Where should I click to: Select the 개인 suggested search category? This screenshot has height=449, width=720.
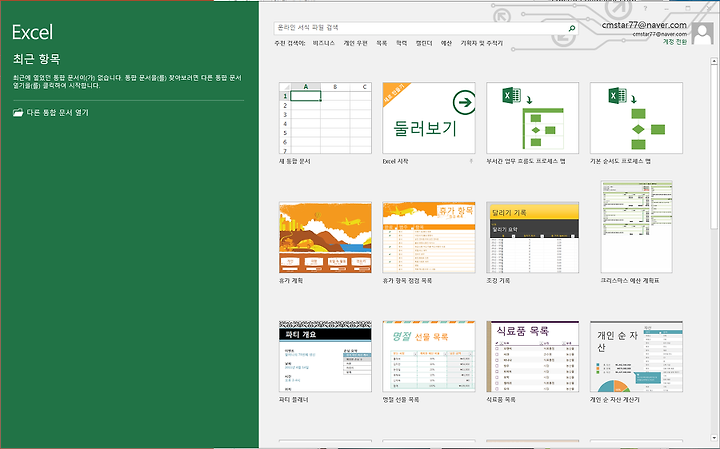pos(355,43)
